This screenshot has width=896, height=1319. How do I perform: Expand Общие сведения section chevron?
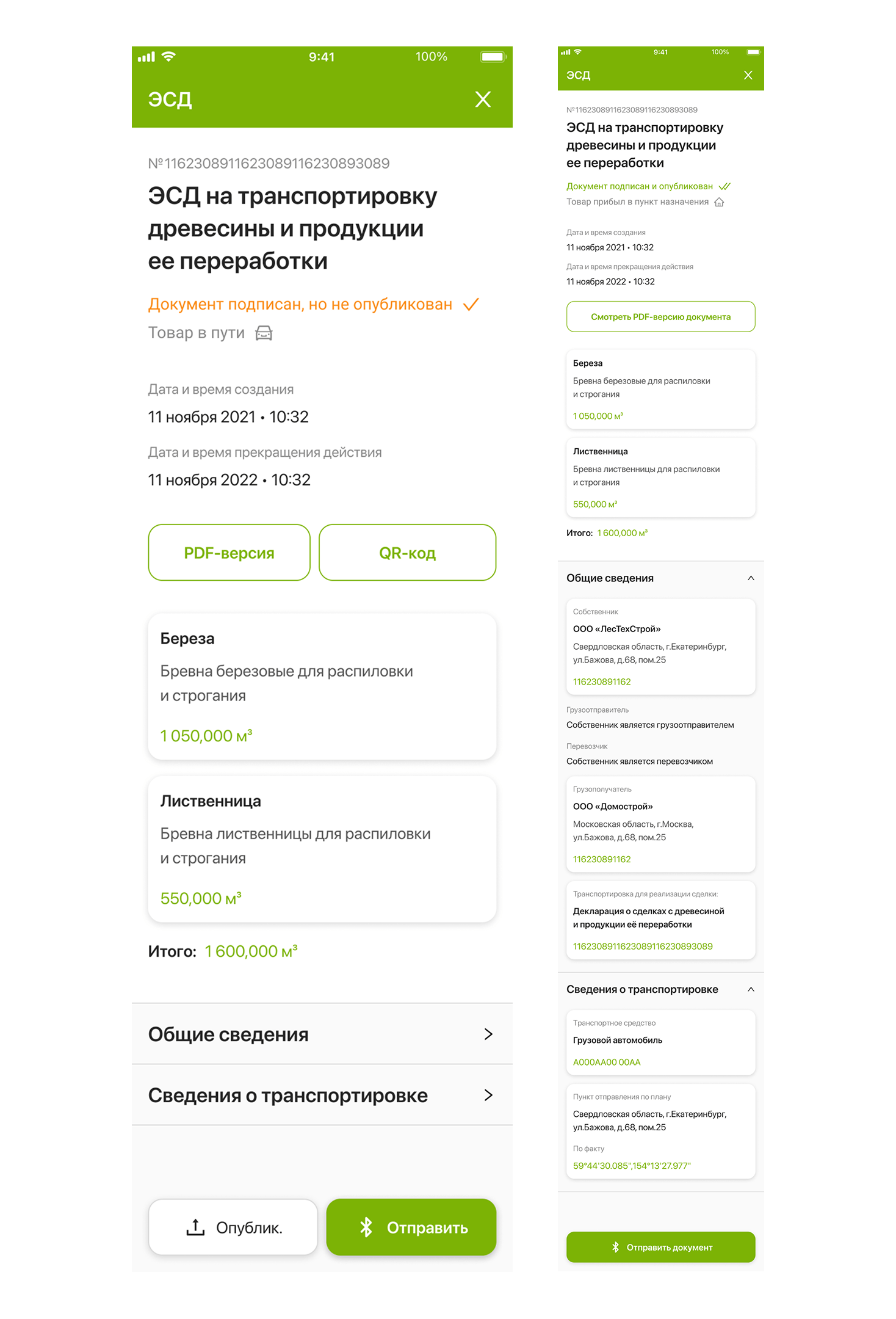[488, 1034]
